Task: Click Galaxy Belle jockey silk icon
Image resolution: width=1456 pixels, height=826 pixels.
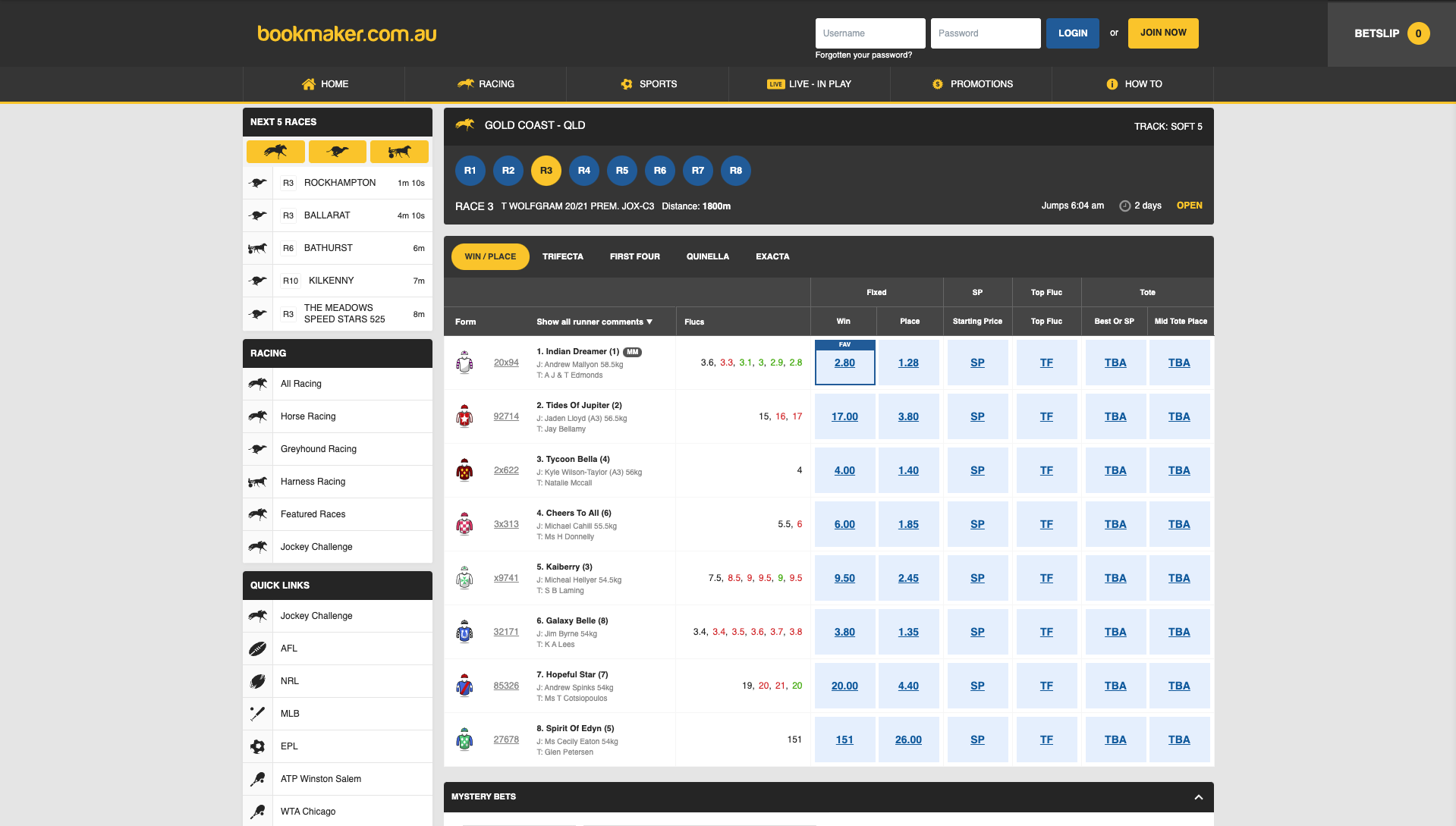Action: tap(464, 632)
